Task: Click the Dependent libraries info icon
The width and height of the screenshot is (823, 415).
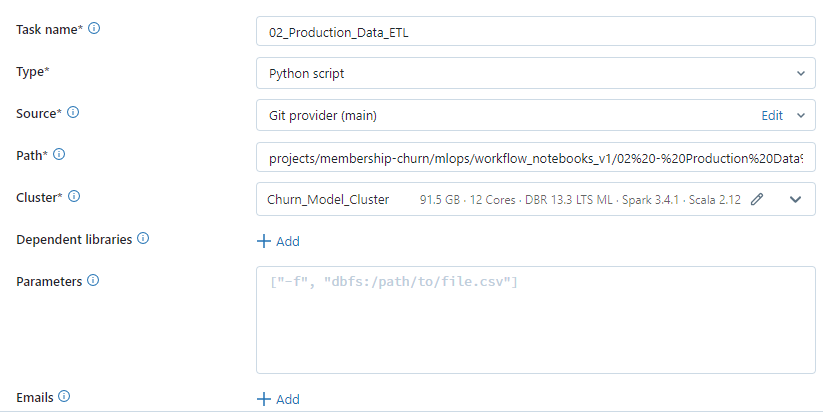Action: 143,239
